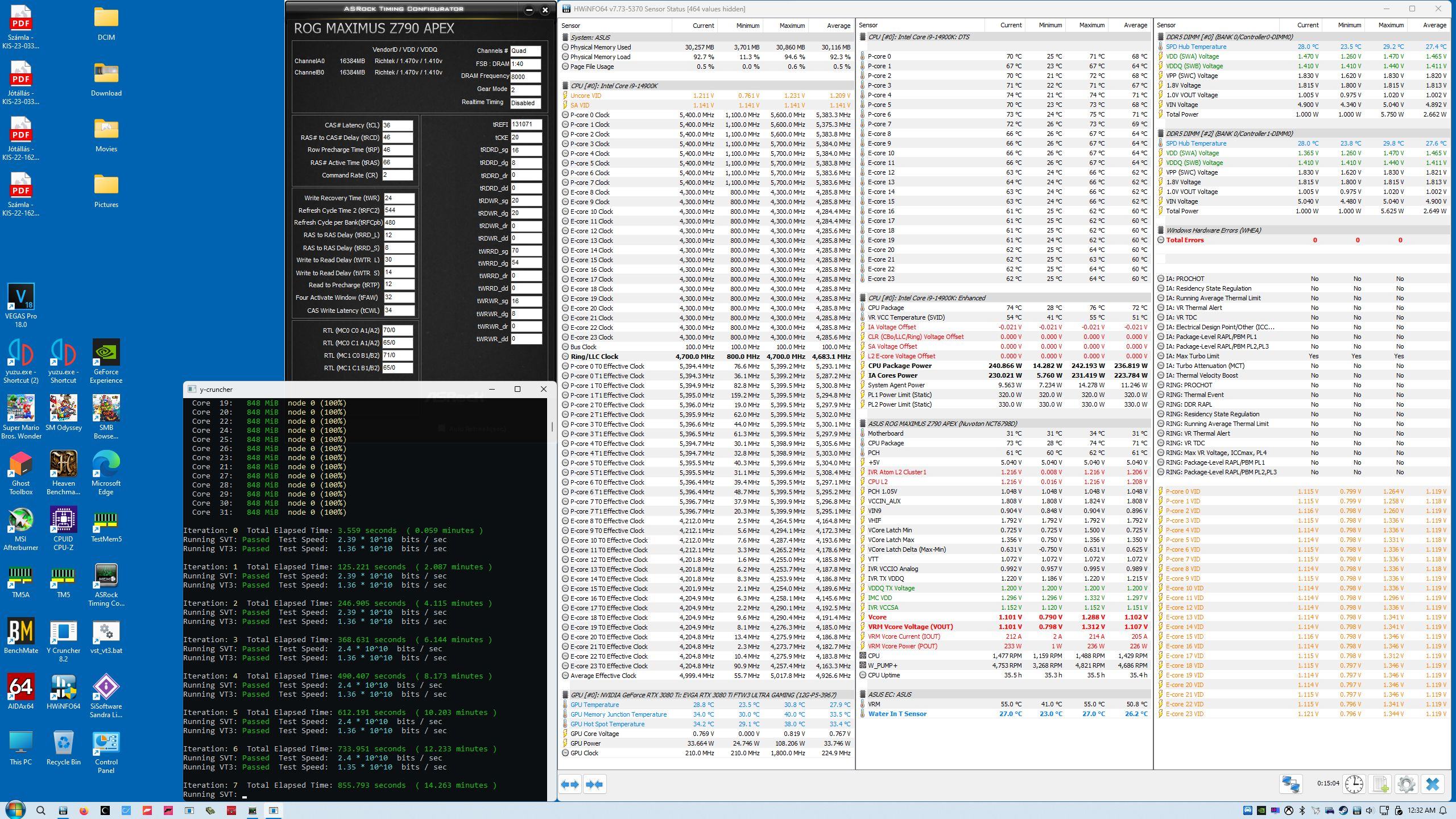The height and width of the screenshot is (819, 1456).
Task: Open Recycle Bin desktop icon
Action: click(64, 747)
